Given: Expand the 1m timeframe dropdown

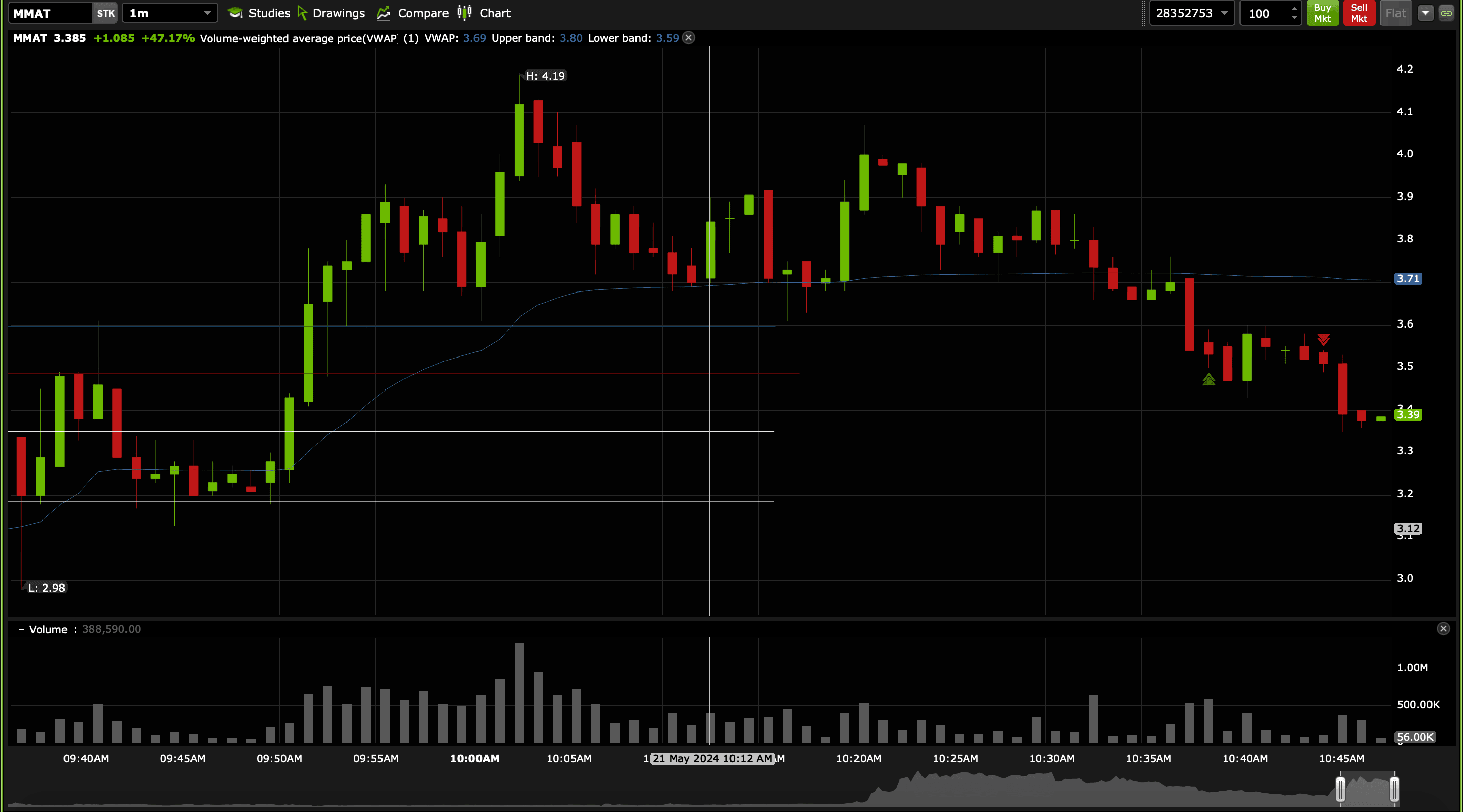Looking at the screenshot, I should pyautogui.click(x=207, y=13).
